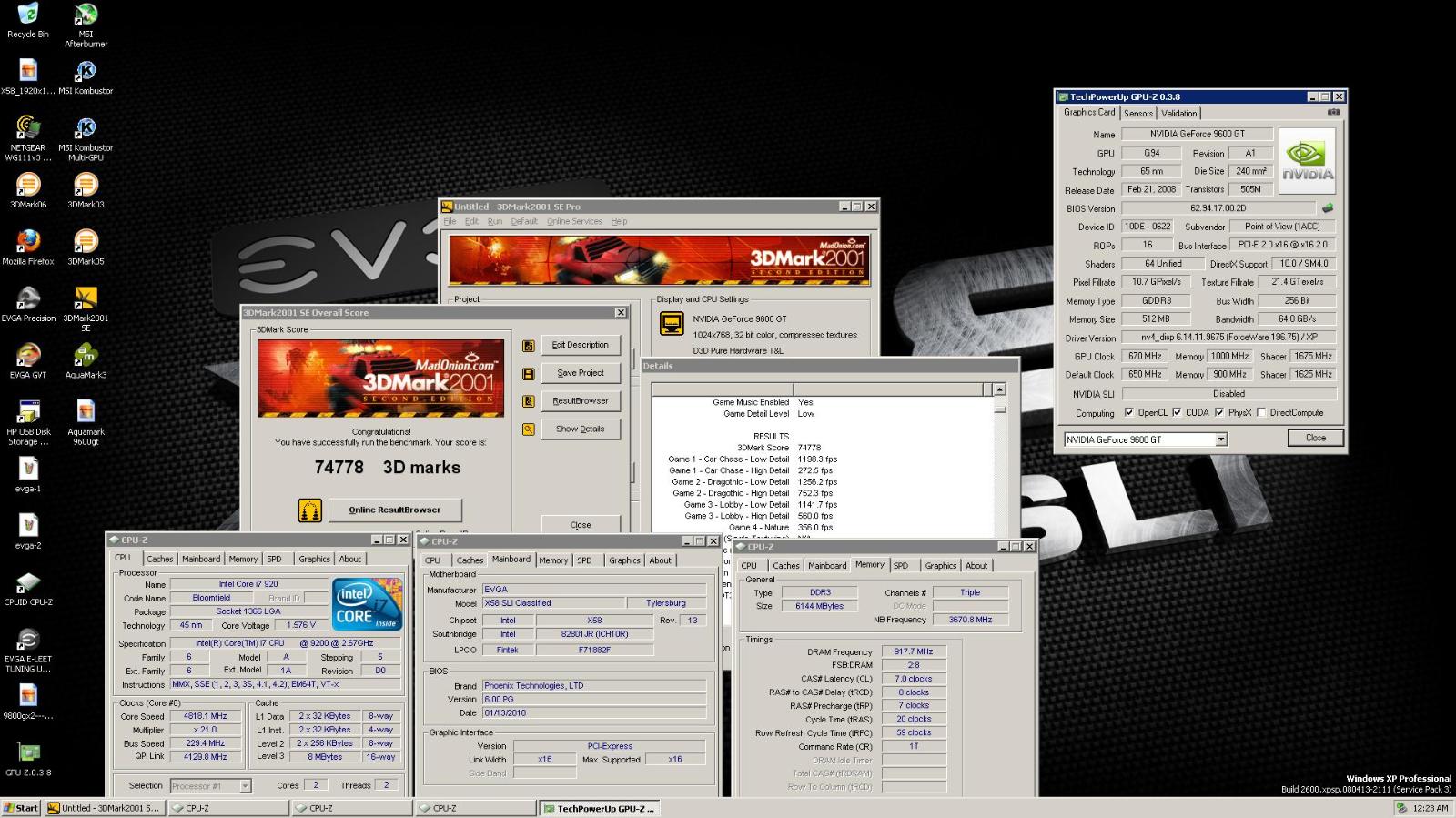Open the Processor #1 selection dropdown
Screen dimensions: 1456x818
(x=245, y=786)
